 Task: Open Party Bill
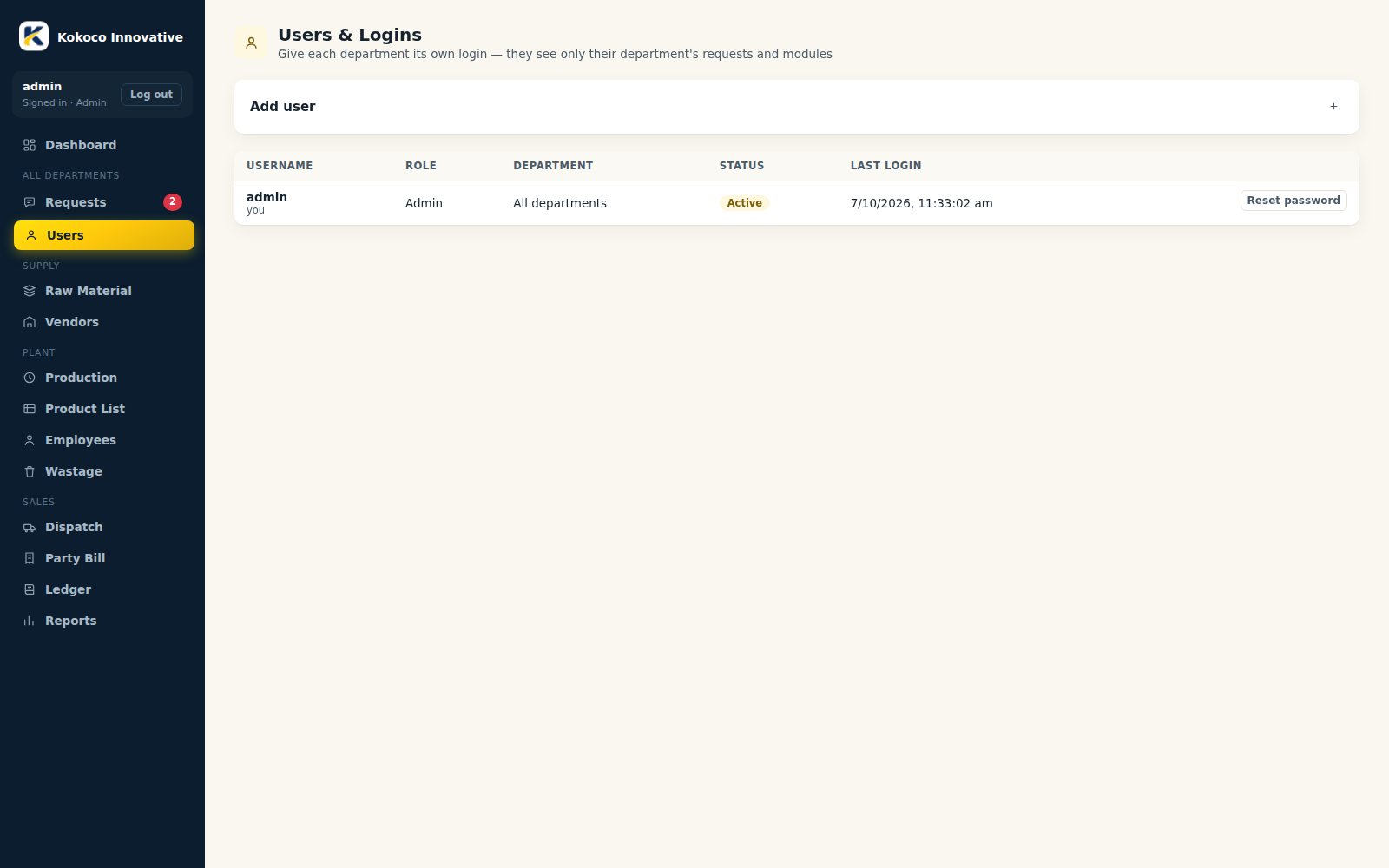103,558
